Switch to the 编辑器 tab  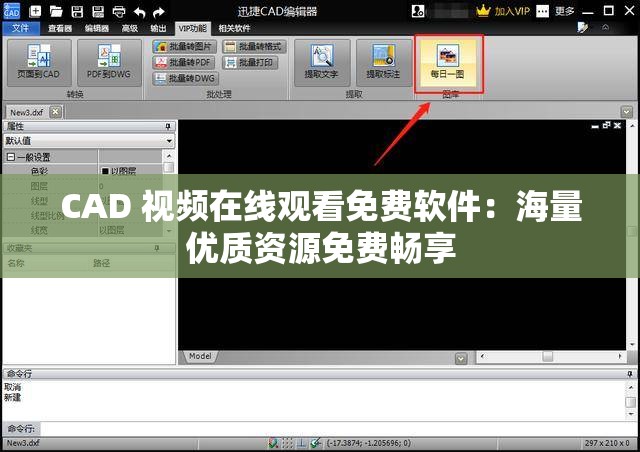point(97,28)
